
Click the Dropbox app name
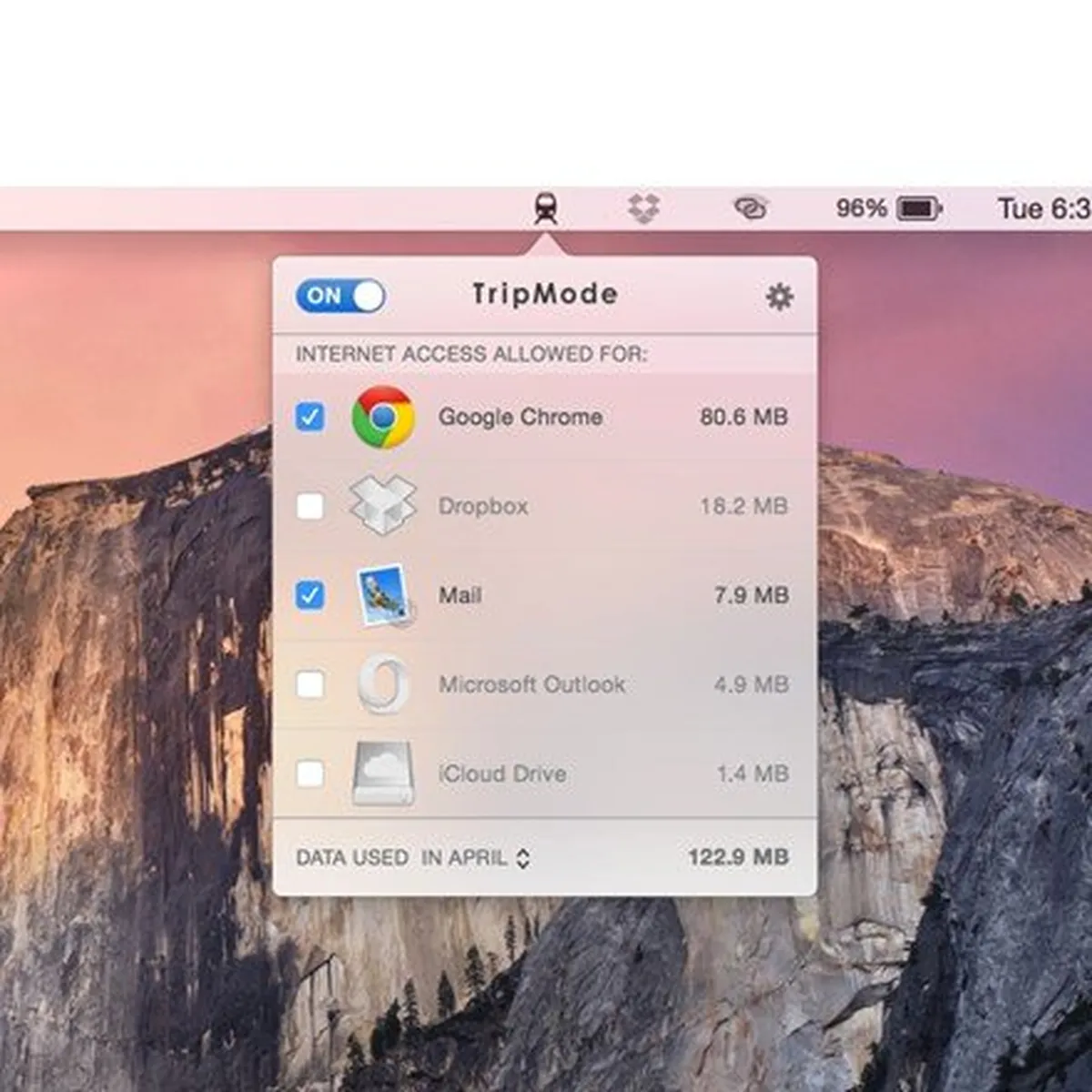(483, 506)
